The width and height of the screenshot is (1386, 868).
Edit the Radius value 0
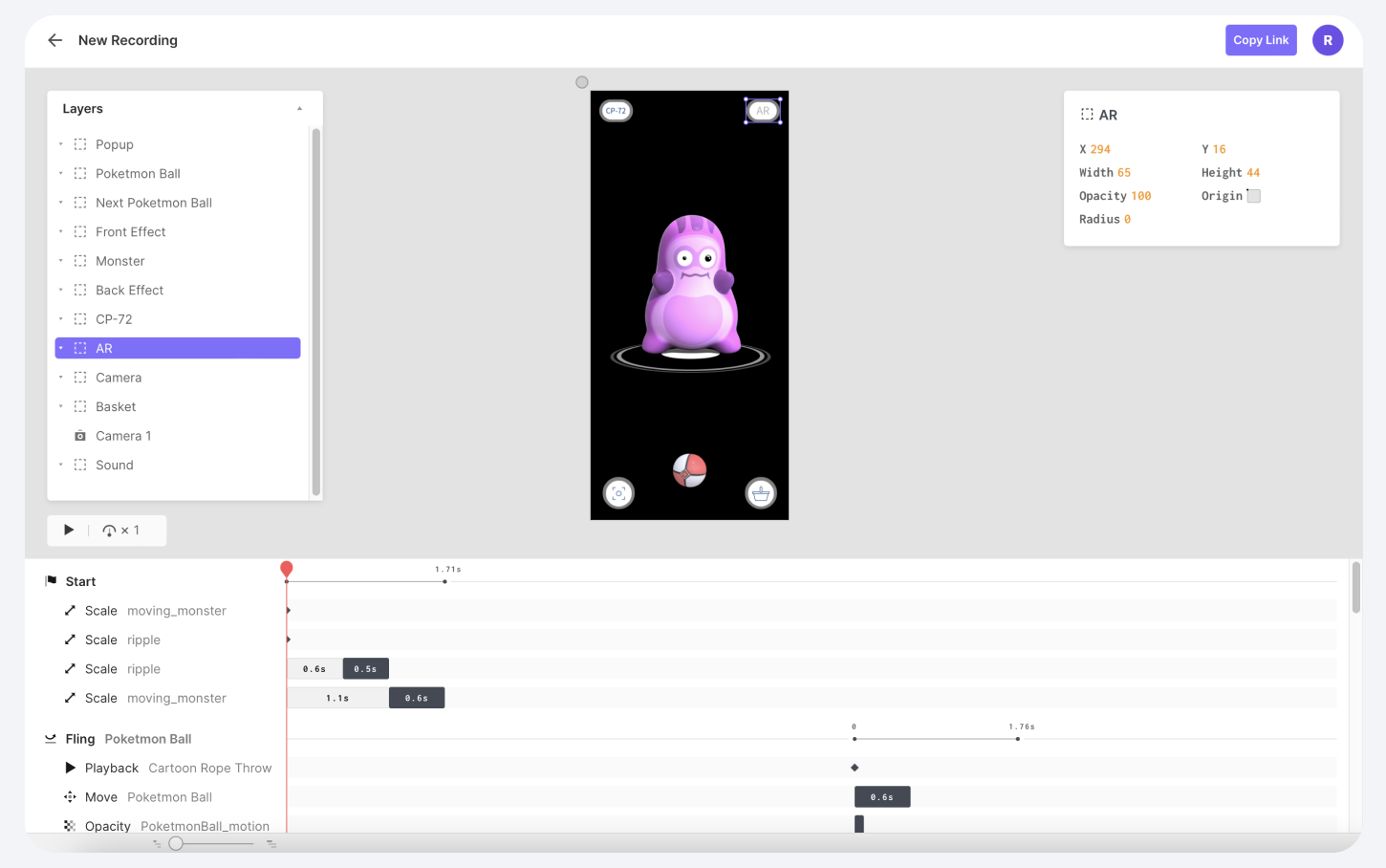1127,220
